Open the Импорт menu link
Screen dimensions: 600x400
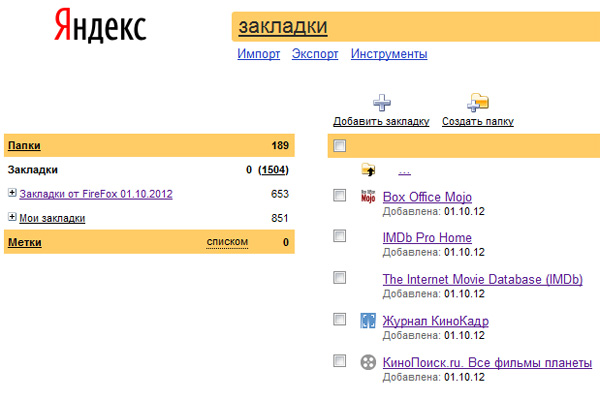click(x=258, y=54)
